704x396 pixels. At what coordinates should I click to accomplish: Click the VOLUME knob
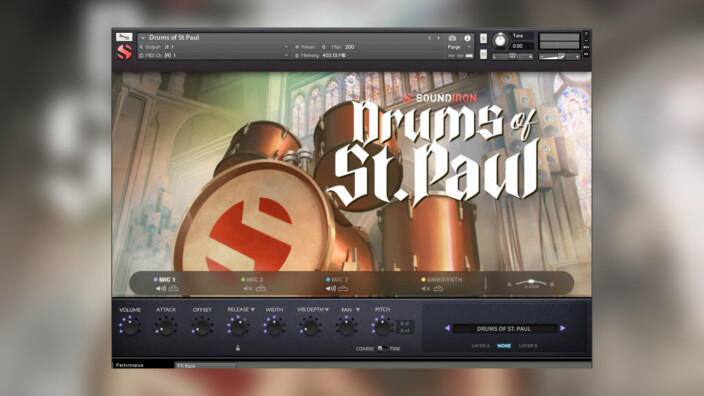click(130, 326)
